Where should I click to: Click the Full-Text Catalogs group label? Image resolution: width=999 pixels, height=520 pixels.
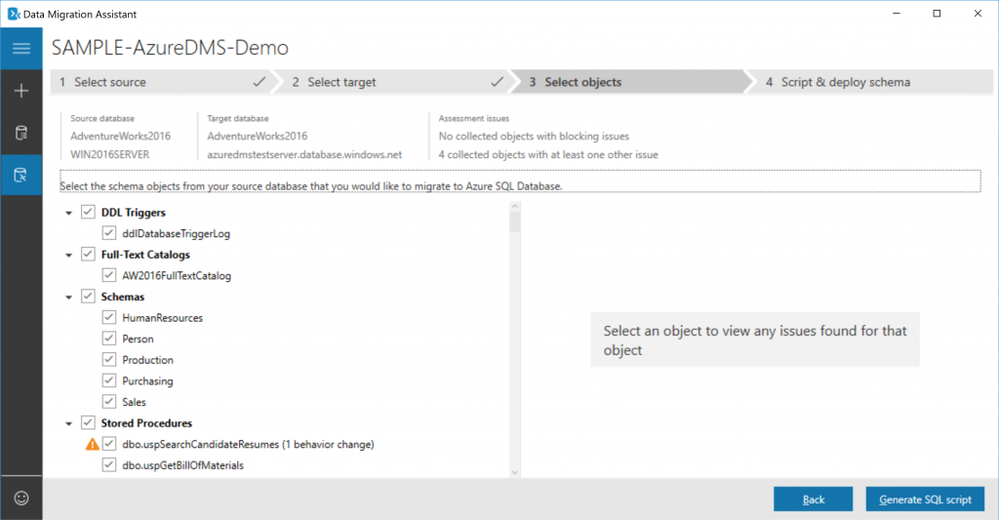pos(145,255)
